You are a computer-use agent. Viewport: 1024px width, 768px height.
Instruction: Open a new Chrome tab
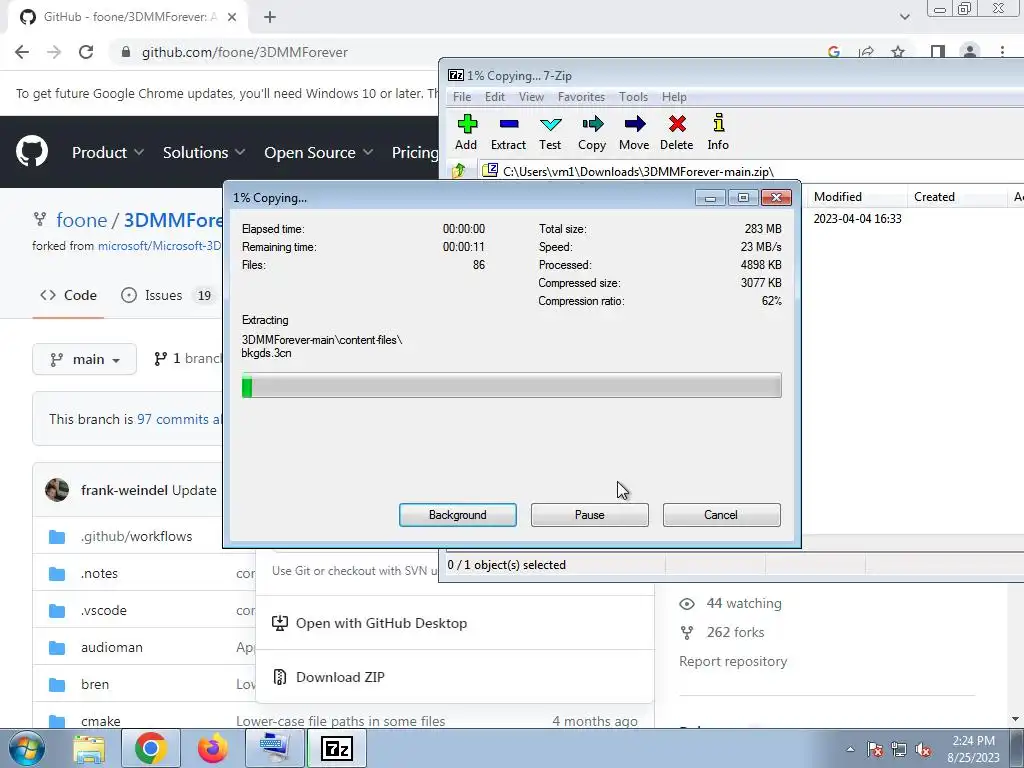[270, 17]
